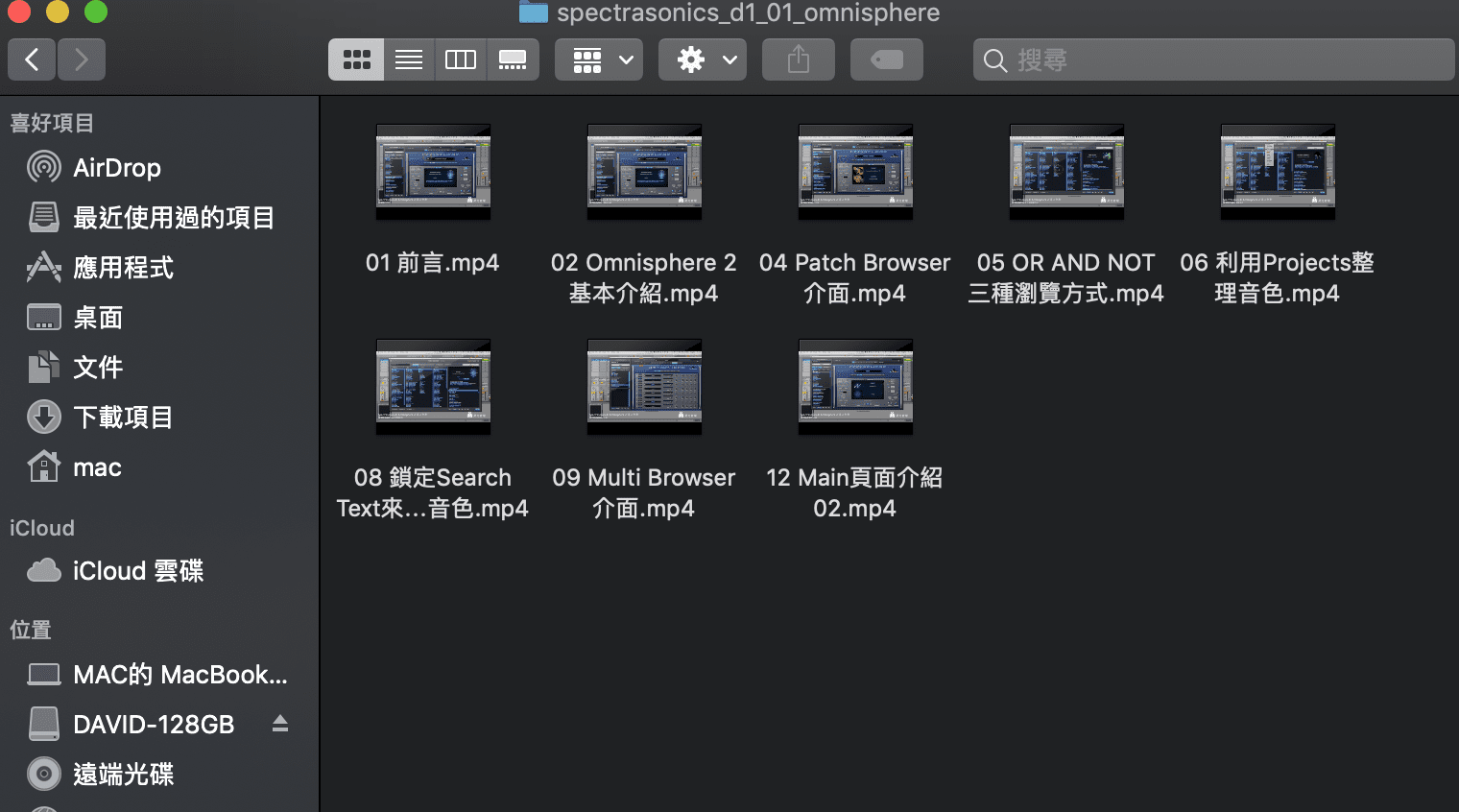Screen dimensions: 1459x812
Task: Click the downloads icon beside 下載項目
Action: (x=44, y=417)
